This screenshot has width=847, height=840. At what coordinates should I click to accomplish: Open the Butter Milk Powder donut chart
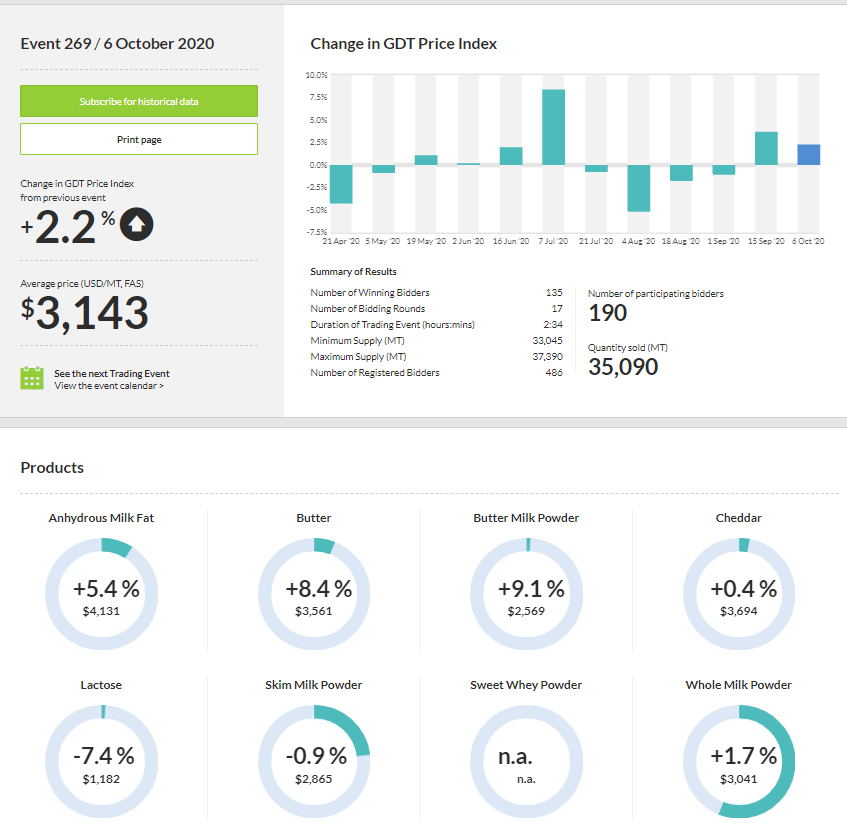coord(526,595)
